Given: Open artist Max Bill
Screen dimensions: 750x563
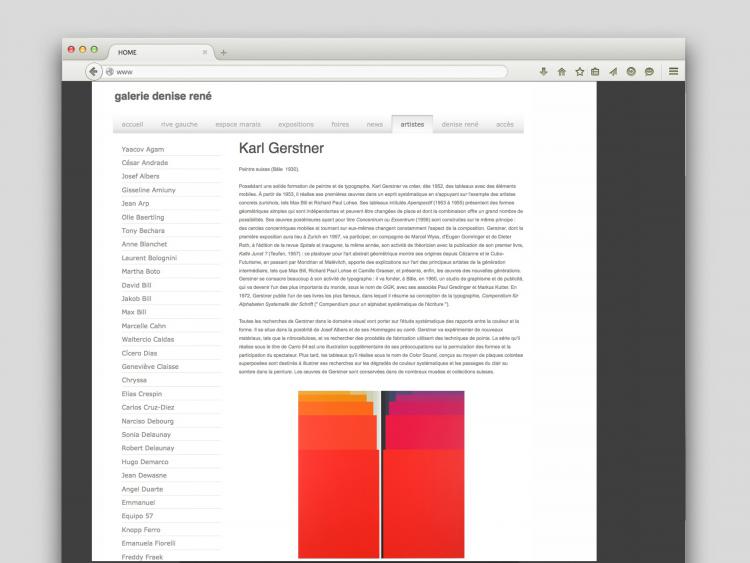Looking at the screenshot, I should click(134, 312).
